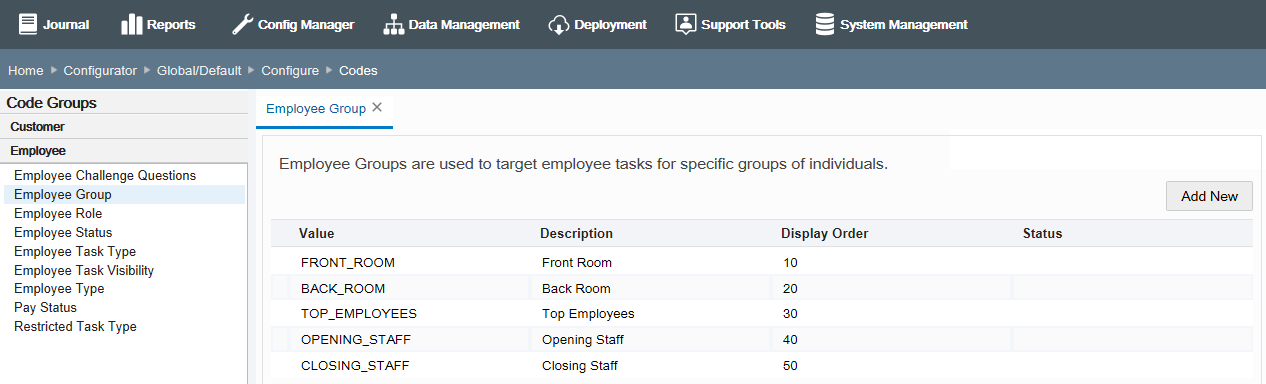This screenshot has width=1266, height=384.
Task: Sort by the Display Order column header
Action: pos(824,233)
